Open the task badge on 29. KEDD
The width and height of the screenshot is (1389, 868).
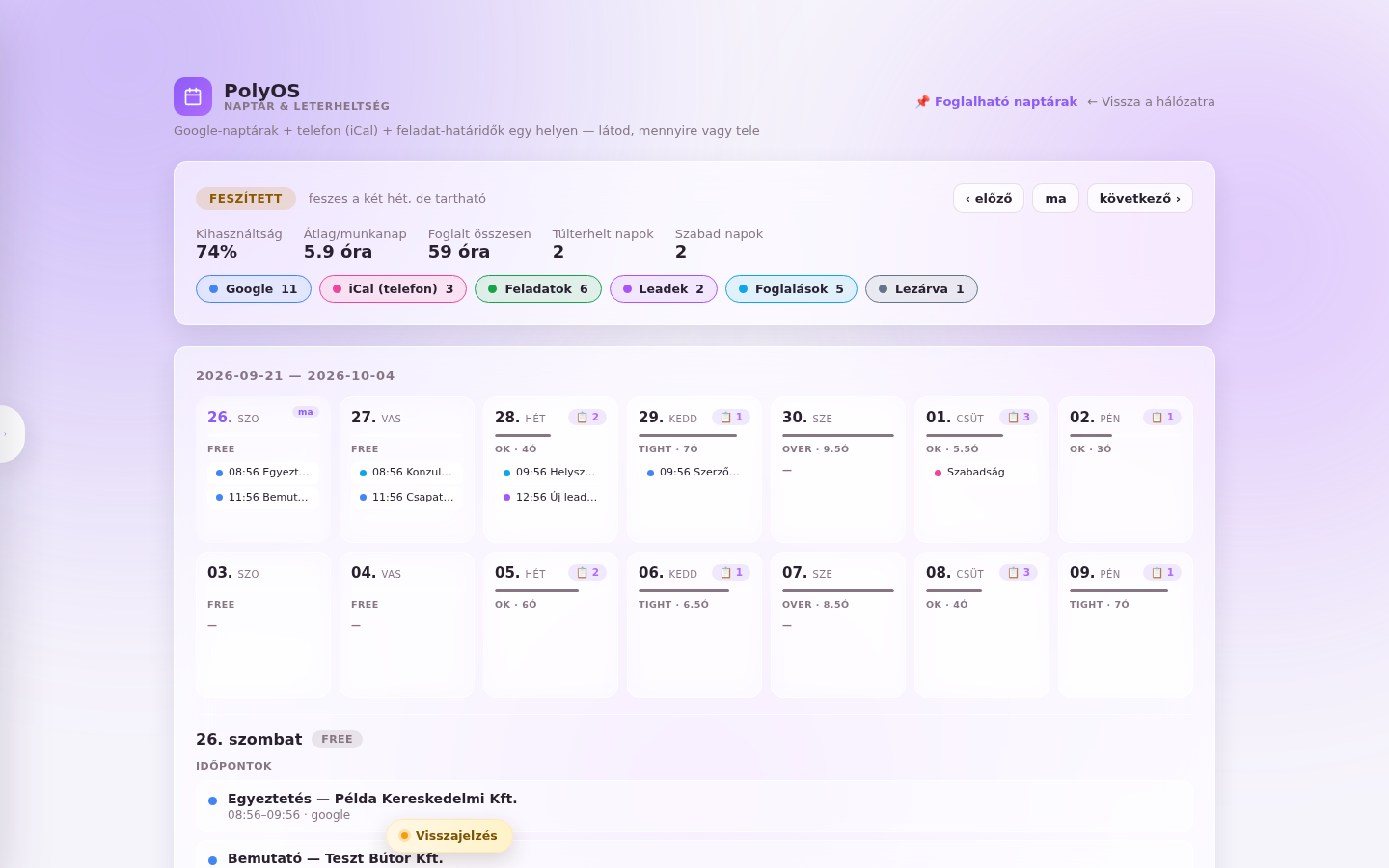pos(731,418)
